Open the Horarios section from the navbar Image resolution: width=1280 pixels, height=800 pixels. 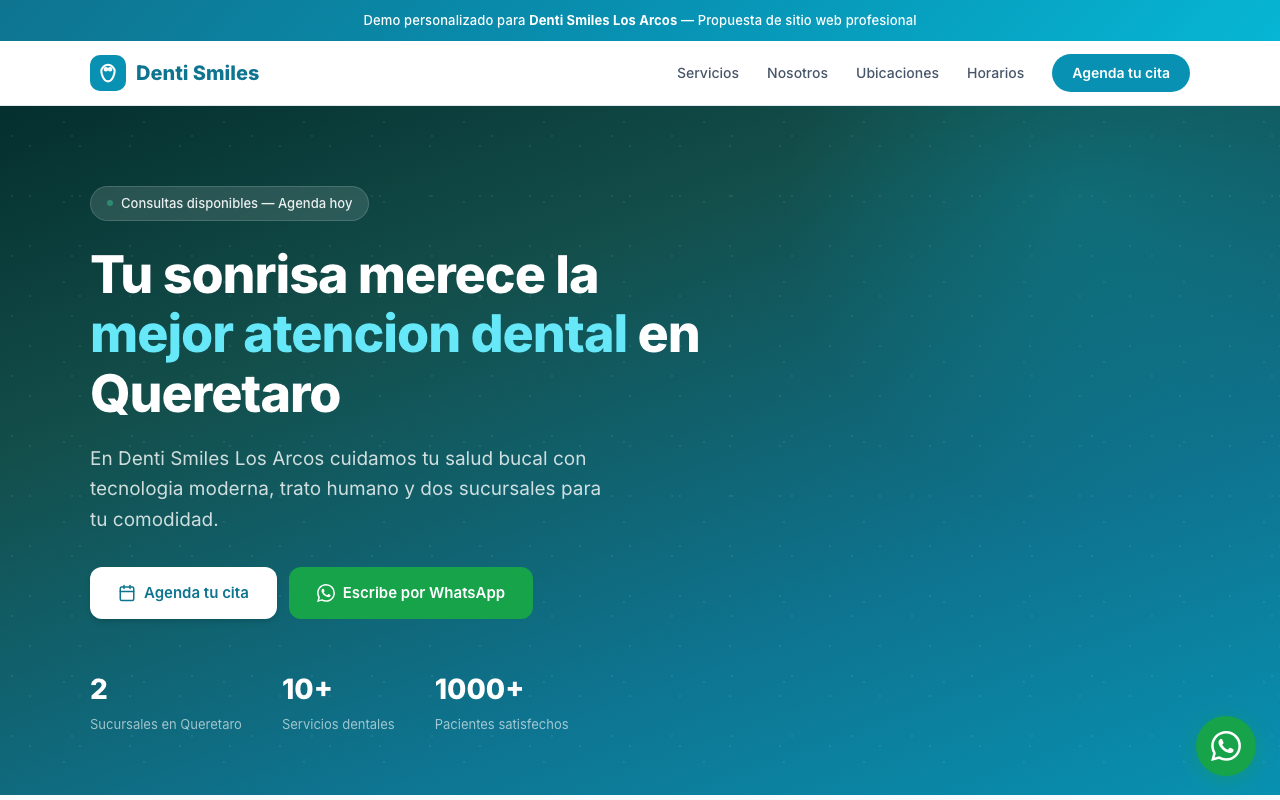pyautogui.click(x=995, y=73)
